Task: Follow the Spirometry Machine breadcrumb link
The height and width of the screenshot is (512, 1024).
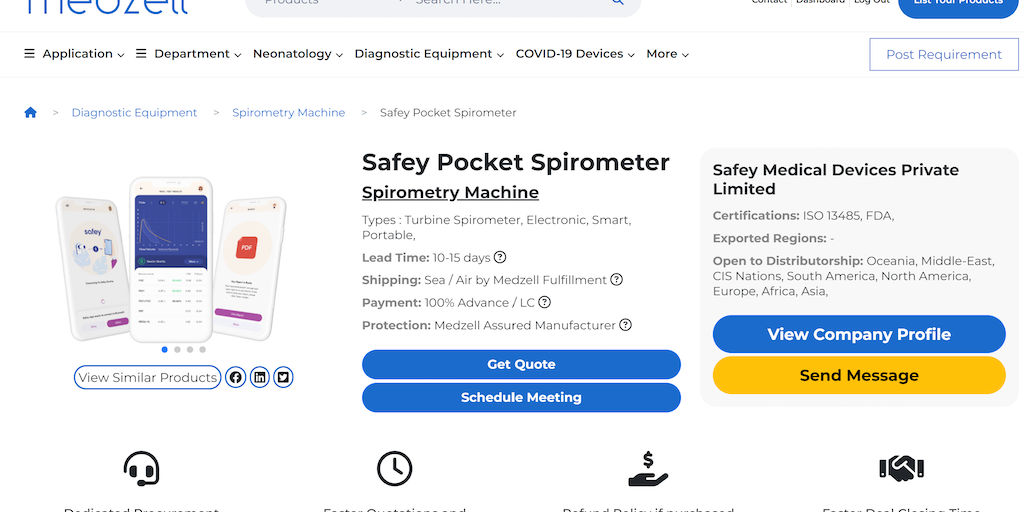Action: tap(288, 113)
